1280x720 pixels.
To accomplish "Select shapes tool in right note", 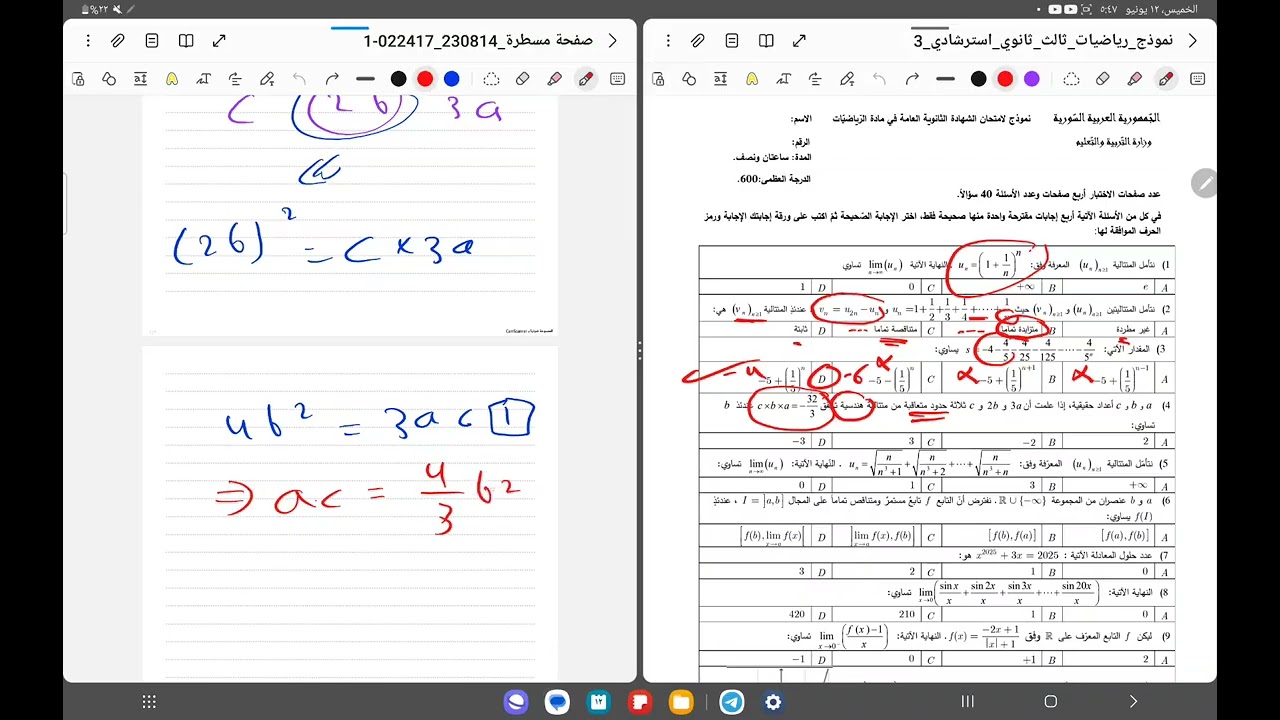I will click(689, 79).
